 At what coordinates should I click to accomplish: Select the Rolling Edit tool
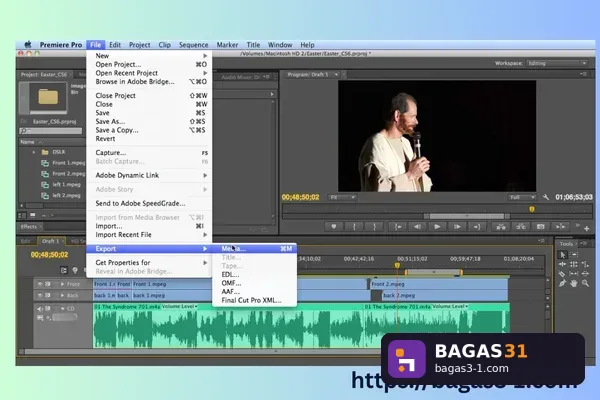574,264
